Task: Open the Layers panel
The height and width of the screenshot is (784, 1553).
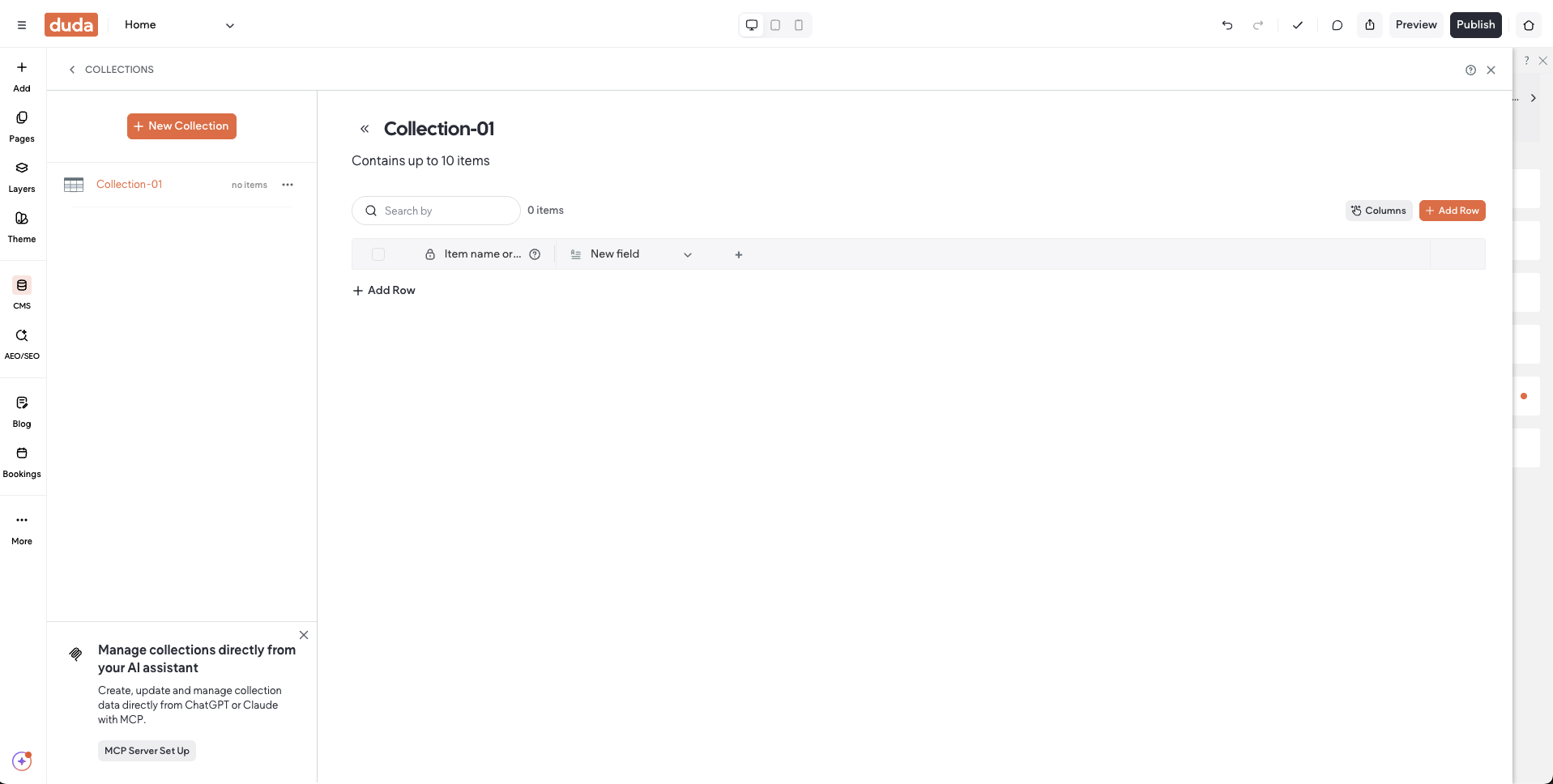Action: point(22,177)
